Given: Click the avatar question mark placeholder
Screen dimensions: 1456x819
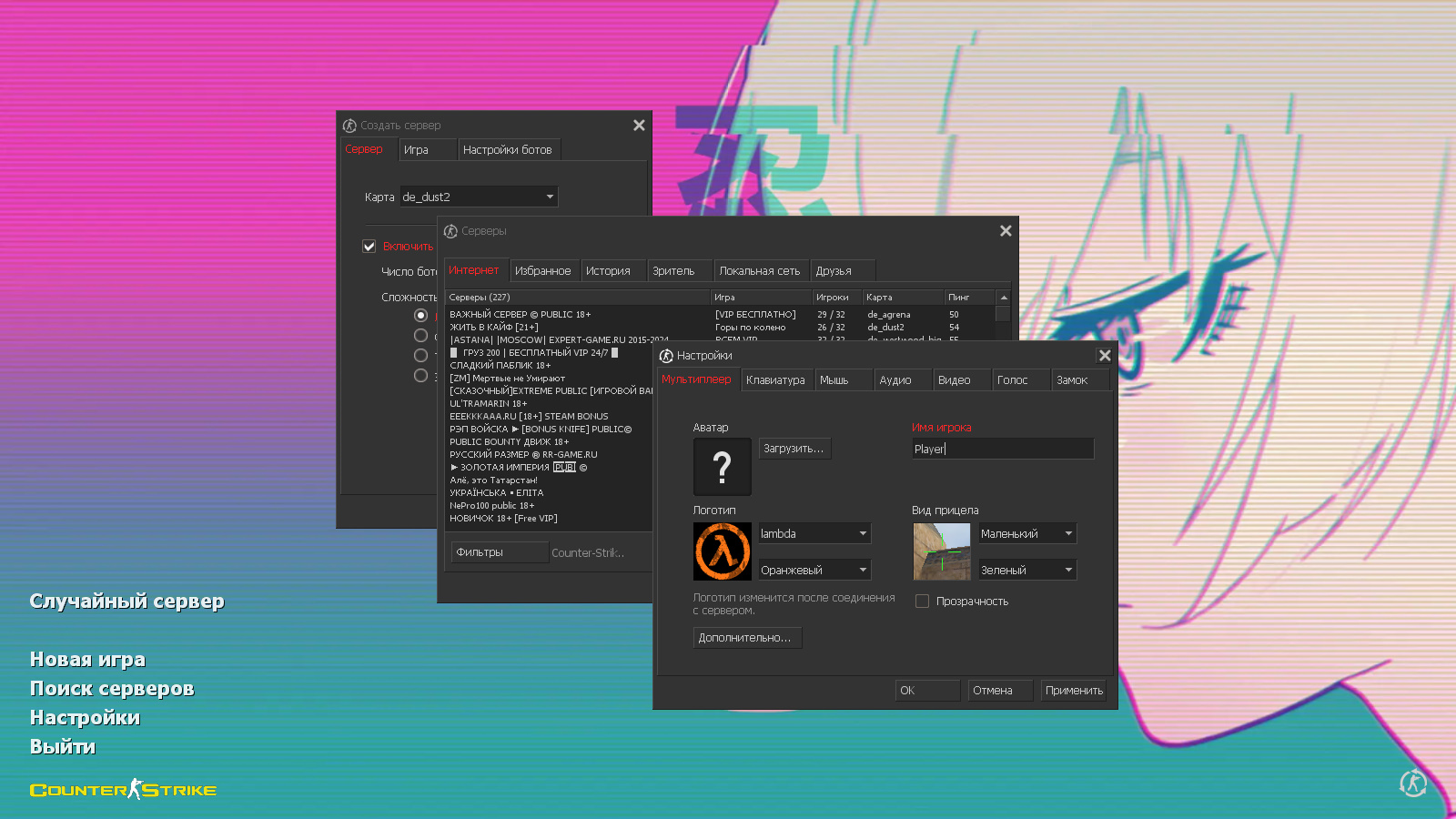Looking at the screenshot, I should tap(722, 467).
